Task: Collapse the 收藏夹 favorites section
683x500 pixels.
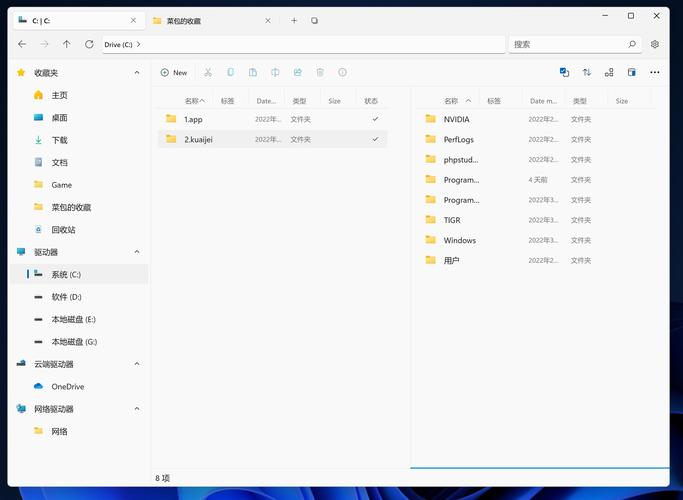Action: point(137,73)
